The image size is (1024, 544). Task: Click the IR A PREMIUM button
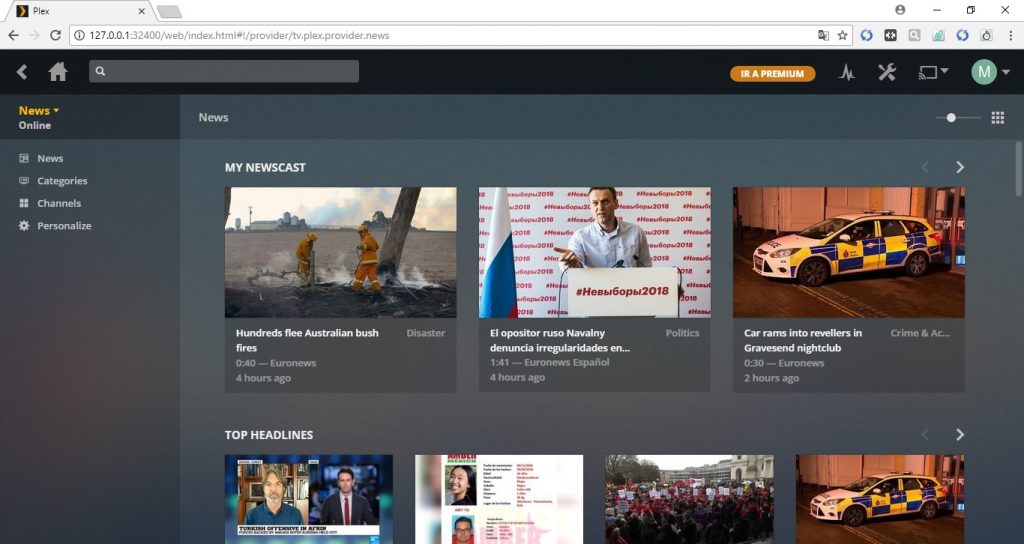(772, 73)
